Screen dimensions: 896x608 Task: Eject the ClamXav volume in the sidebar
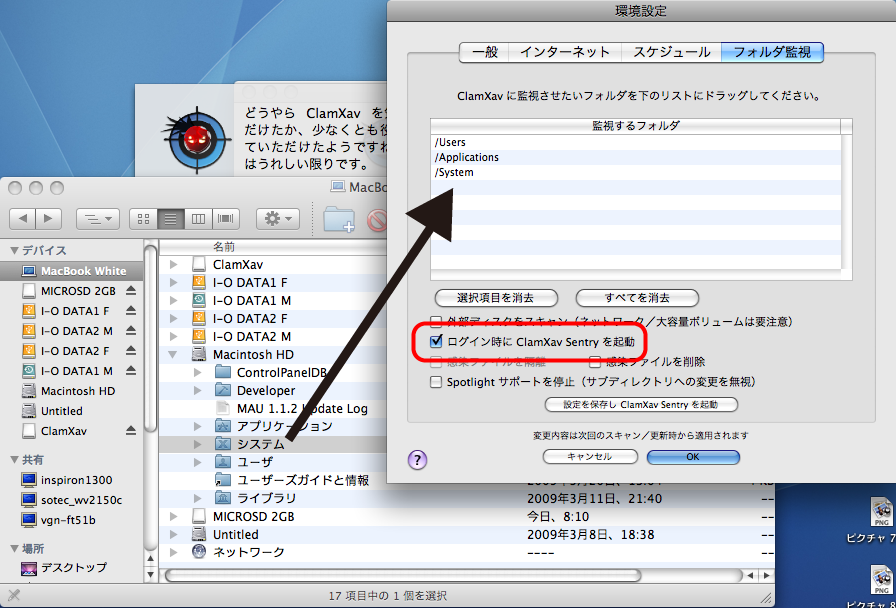[131, 431]
